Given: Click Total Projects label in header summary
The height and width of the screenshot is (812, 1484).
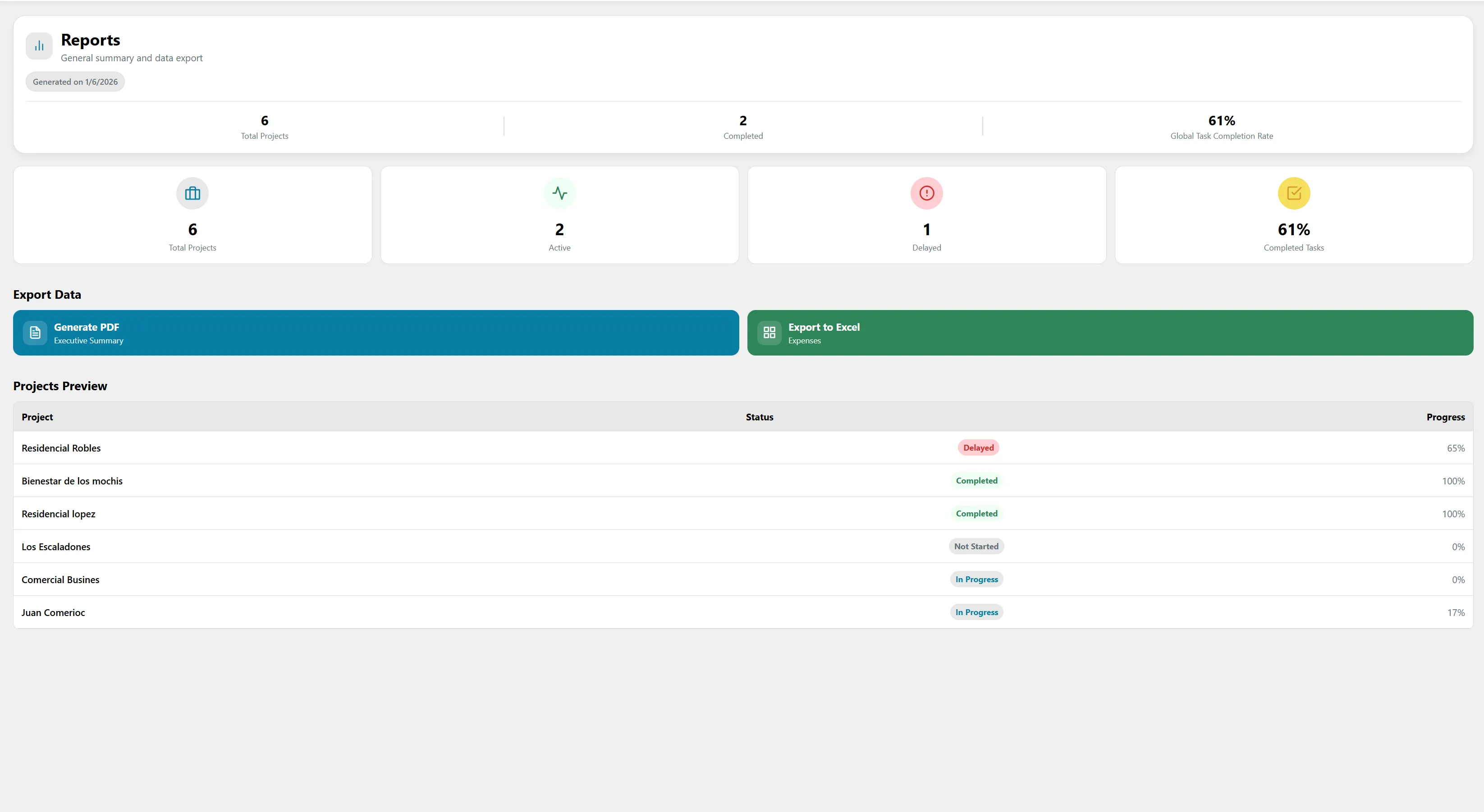Looking at the screenshot, I should coord(265,136).
